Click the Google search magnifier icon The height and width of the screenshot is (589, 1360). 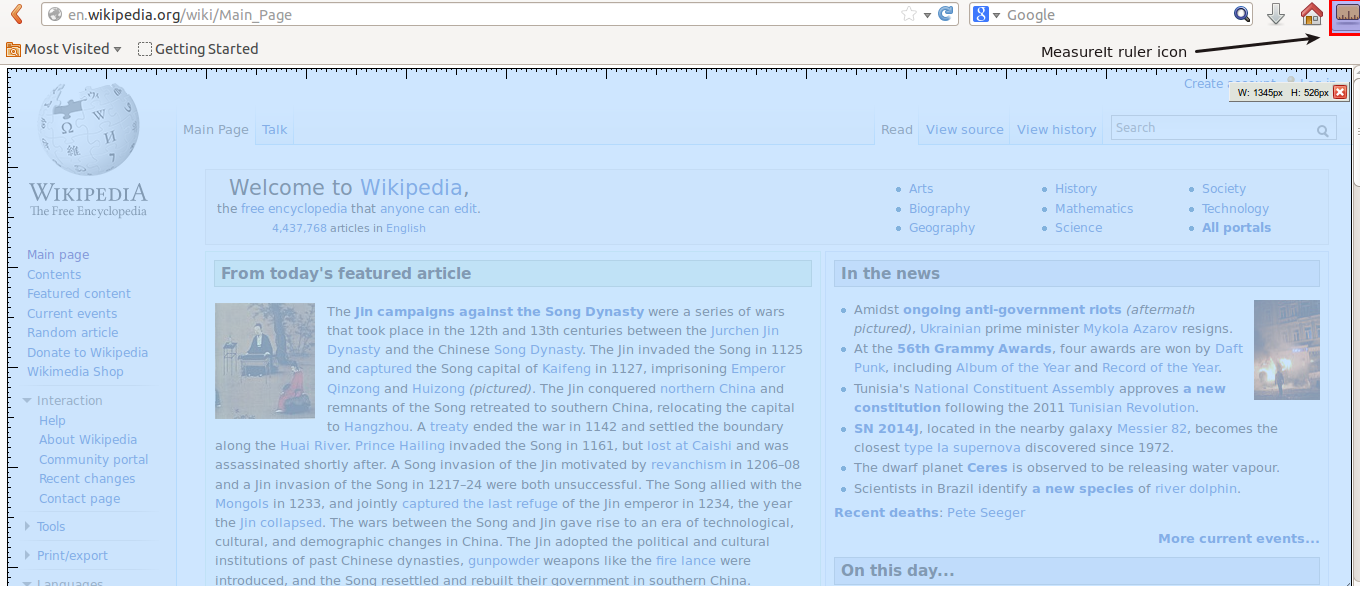click(1242, 15)
